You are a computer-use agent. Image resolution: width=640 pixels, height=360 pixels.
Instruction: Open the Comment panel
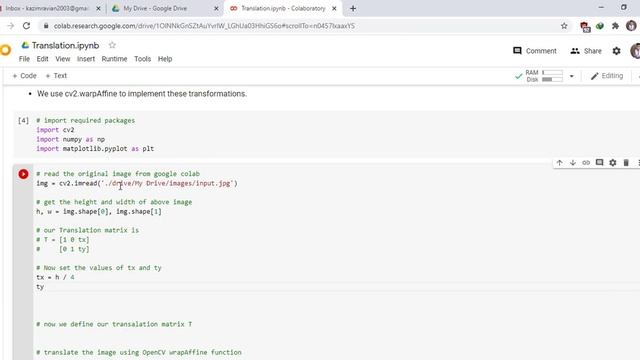(535, 51)
